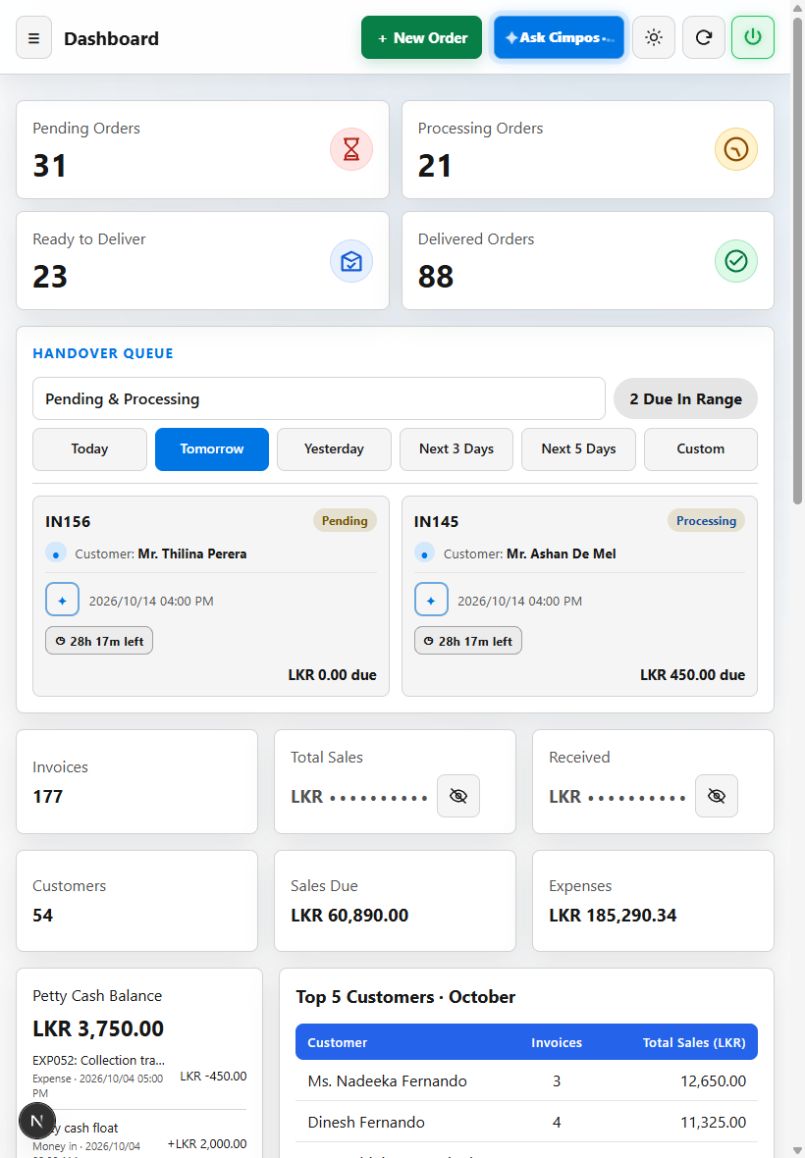Click the Petty Cash Balance LKR 3,750.00
The height and width of the screenshot is (1158, 805).
tap(98, 1029)
